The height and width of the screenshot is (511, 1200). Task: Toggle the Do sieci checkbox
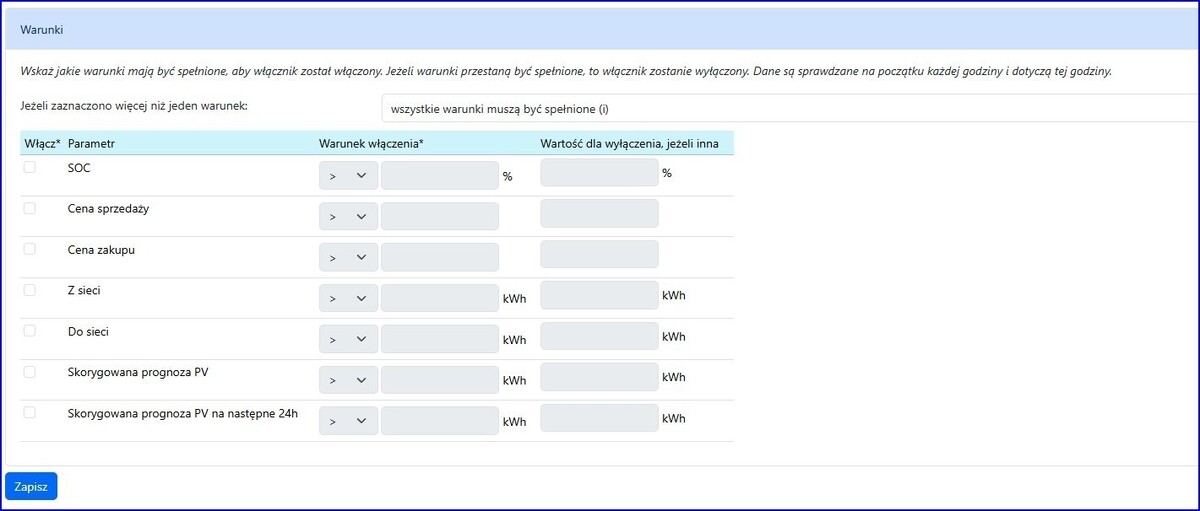pos(30,331)
